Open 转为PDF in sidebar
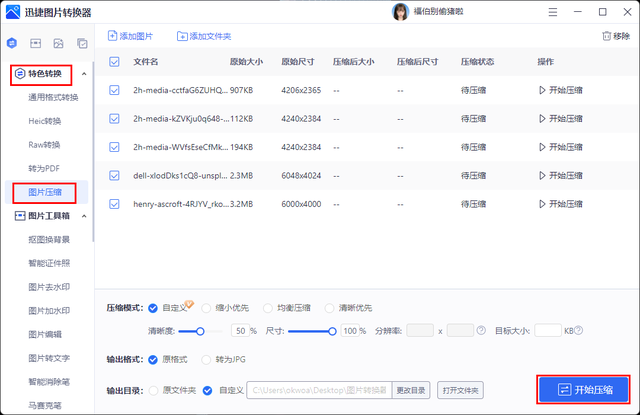640x415 pixels. click(x=44, y=169)
